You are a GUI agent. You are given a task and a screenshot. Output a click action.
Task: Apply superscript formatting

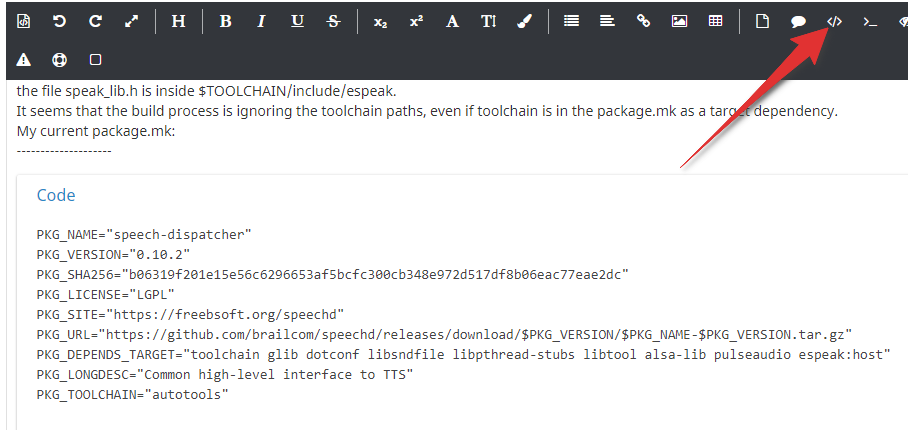[416, 21]
